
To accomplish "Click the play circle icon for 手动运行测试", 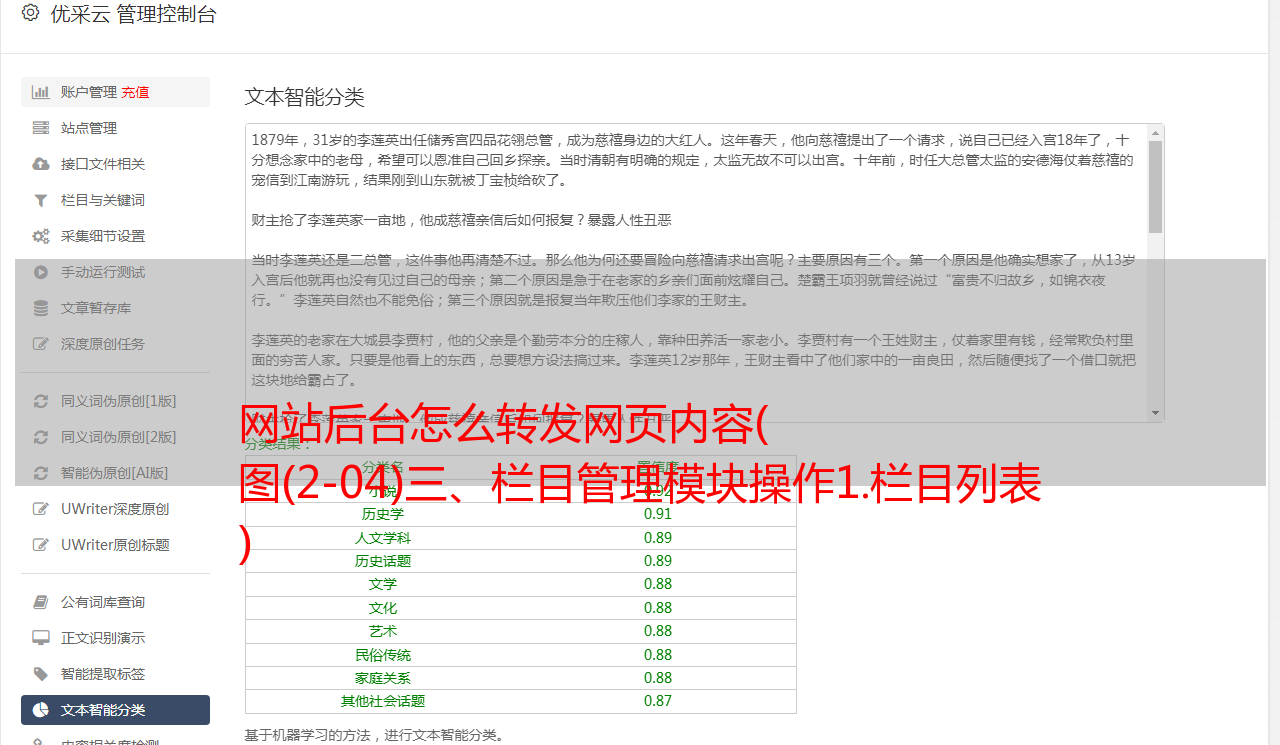I will [x=41, y=272].
